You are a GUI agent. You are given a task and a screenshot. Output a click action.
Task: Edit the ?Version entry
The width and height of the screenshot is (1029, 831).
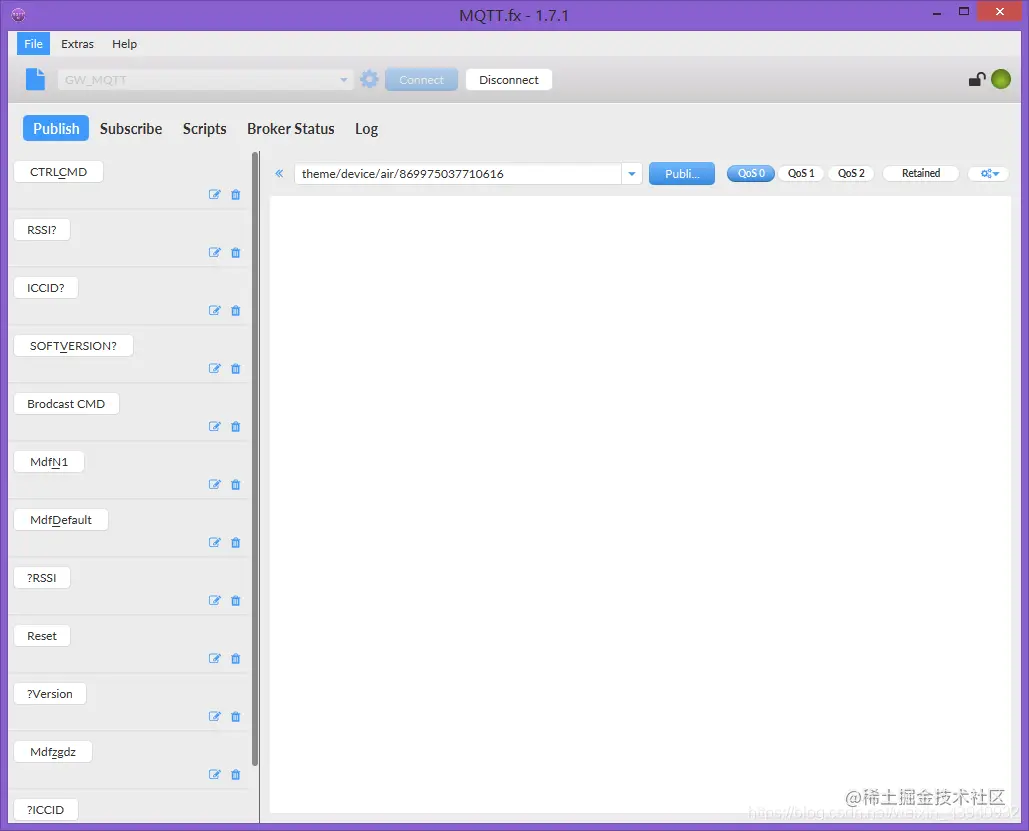click(215, 716)
